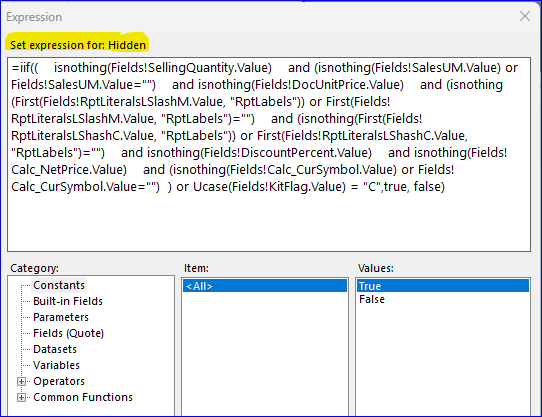This screenshot has height=417, width=542.
Task: Select the Variables category
Action: pyautogui.click(x=56, y=365)
